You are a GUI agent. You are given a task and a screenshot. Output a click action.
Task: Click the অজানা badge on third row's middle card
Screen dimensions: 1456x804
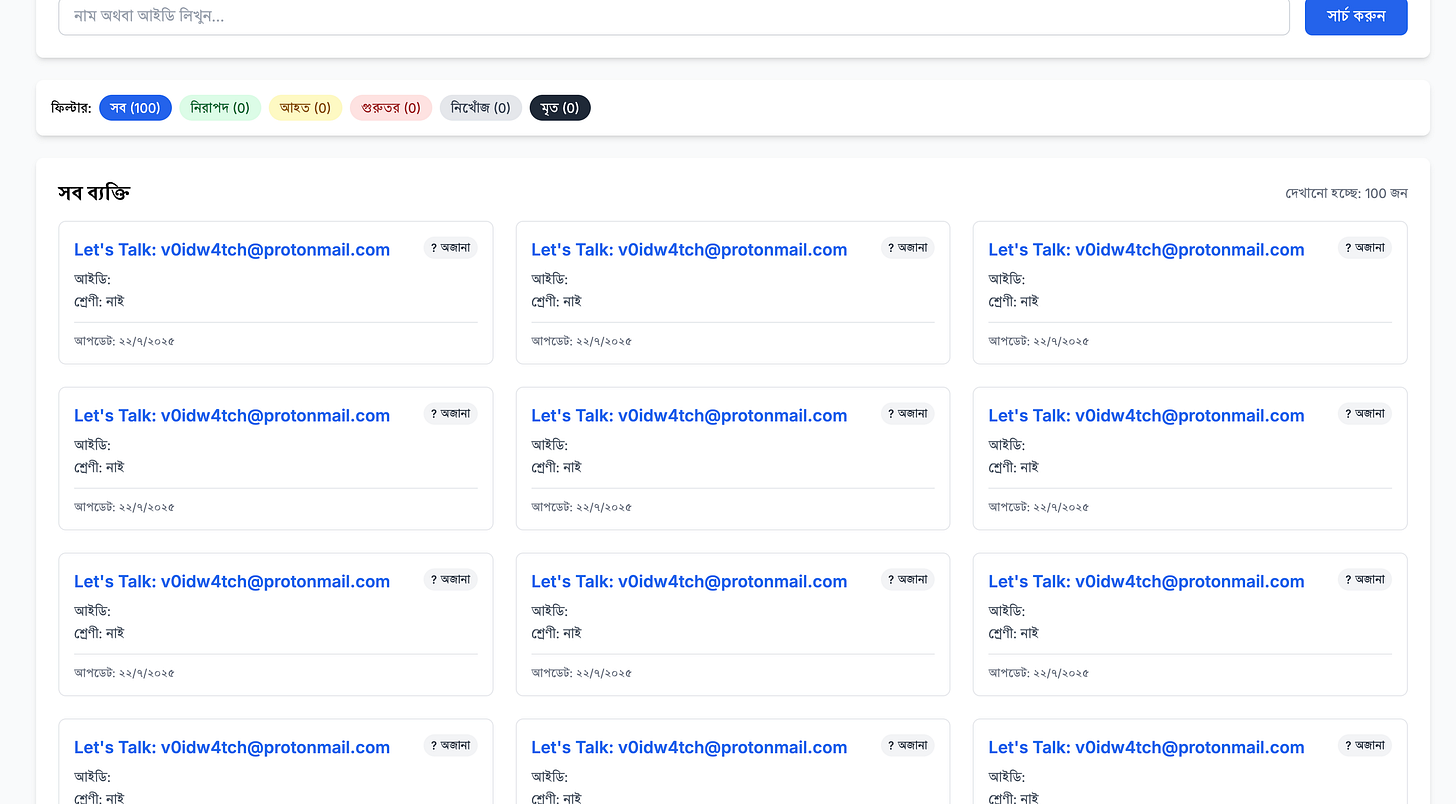tap(908, 580)
